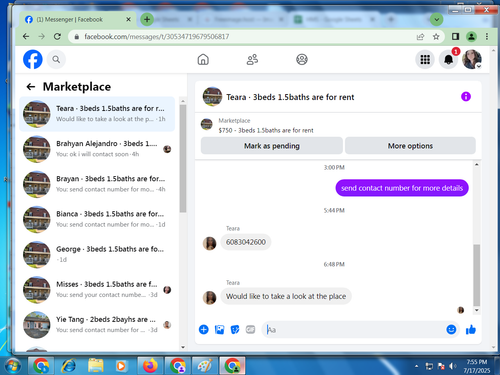Viewport: 500px width, 375px height.
Task: Open Bianca conversation in list
Action: (x=97, y=219)
